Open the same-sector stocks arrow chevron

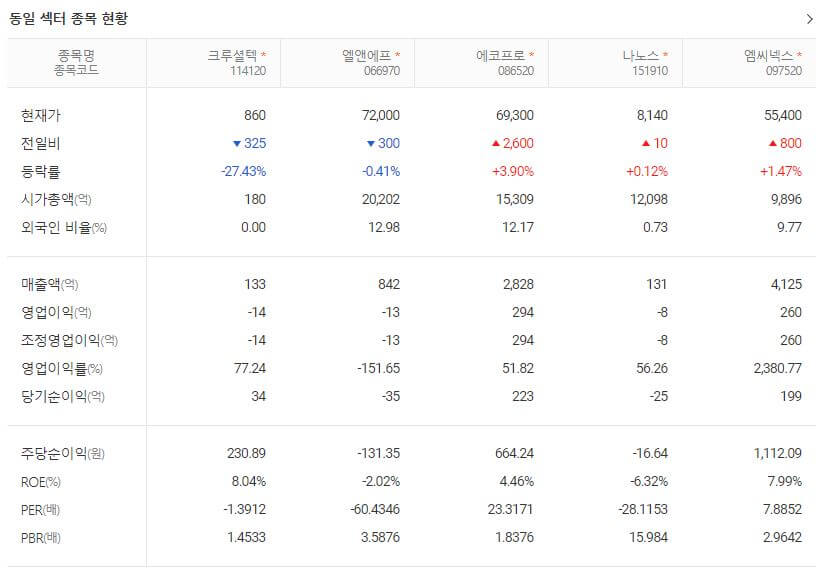[810, 19]
